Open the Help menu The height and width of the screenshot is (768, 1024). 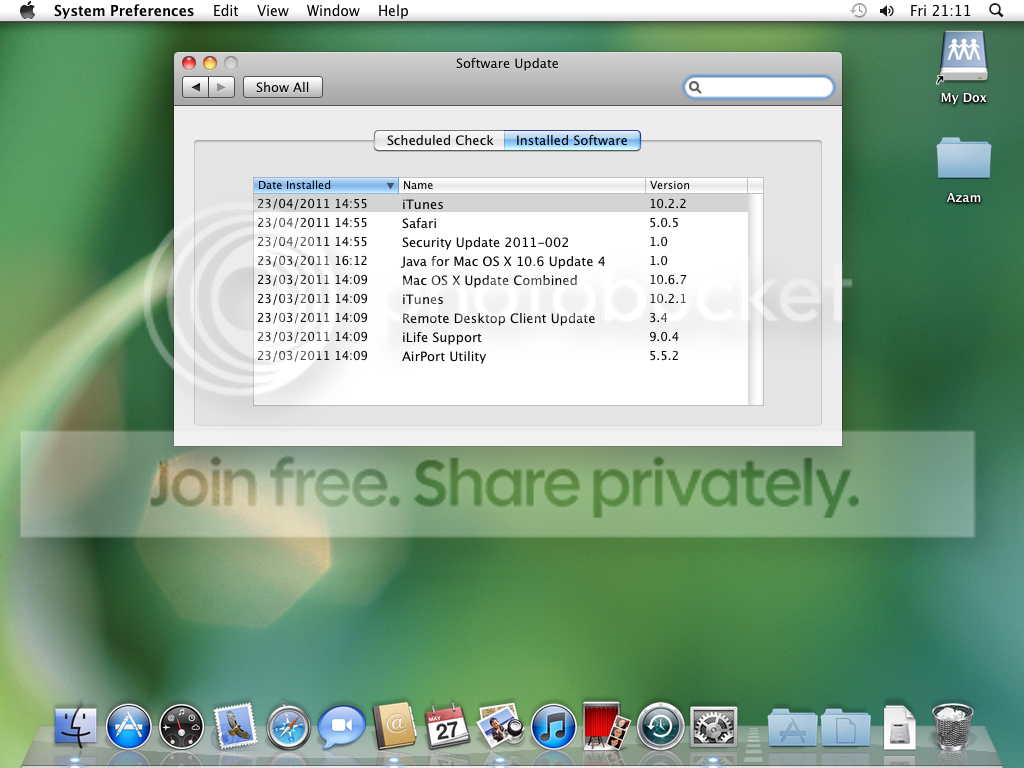(393, 10)
